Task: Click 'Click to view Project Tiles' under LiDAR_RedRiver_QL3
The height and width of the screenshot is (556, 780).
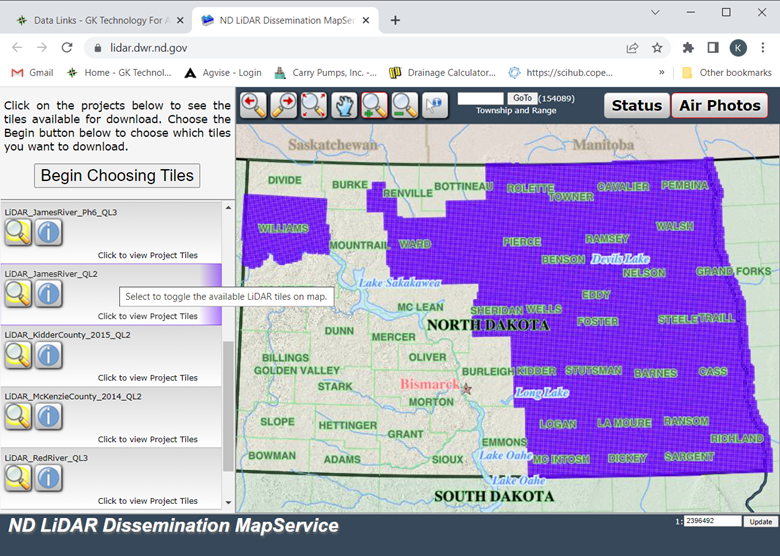Action: (147, 501)
